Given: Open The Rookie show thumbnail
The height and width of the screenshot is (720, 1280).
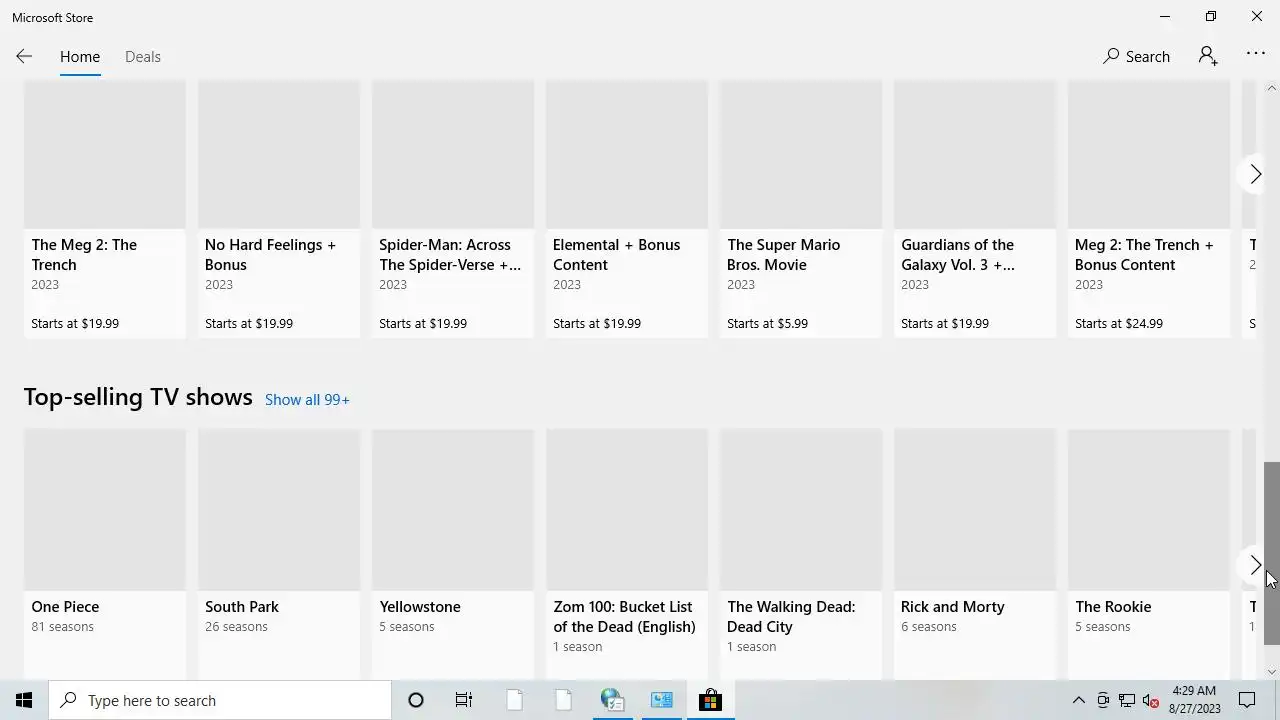Looking at the screenshot, I should [1149, 510].
